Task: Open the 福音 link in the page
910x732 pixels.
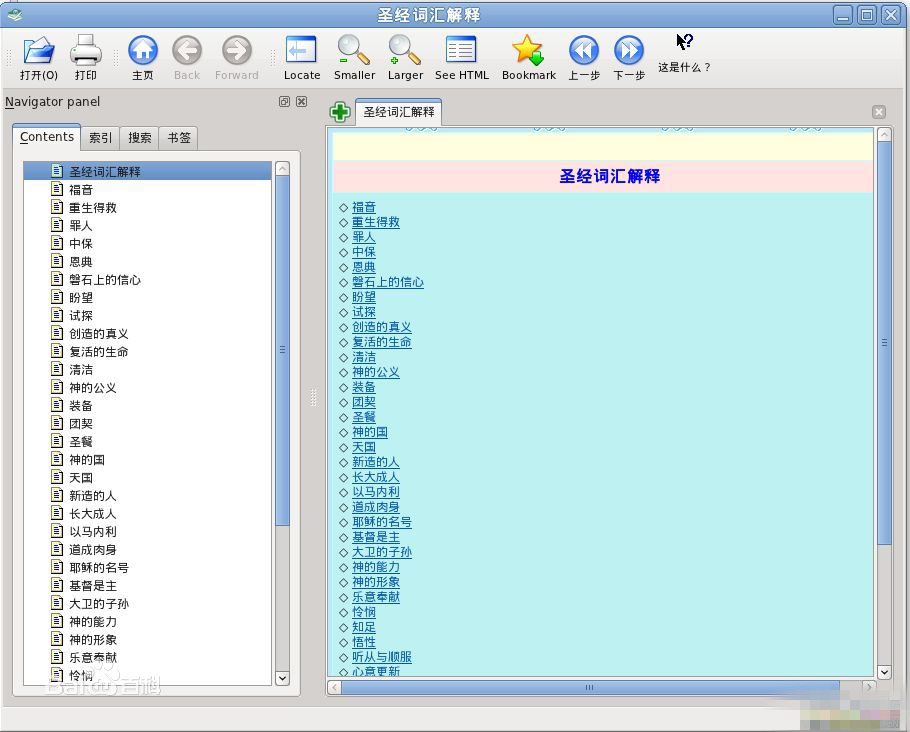Action: click(x=364, y=207)
